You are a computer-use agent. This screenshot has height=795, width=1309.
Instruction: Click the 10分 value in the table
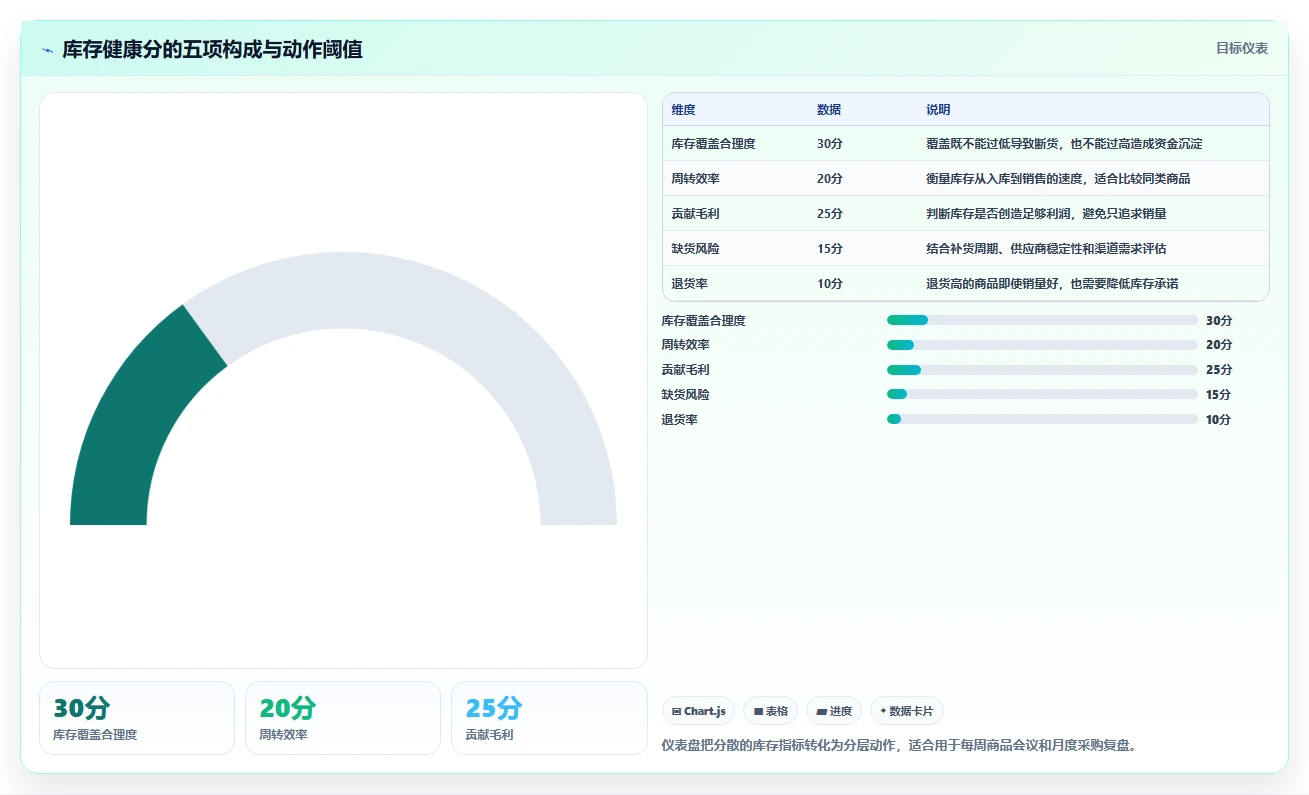830,284
